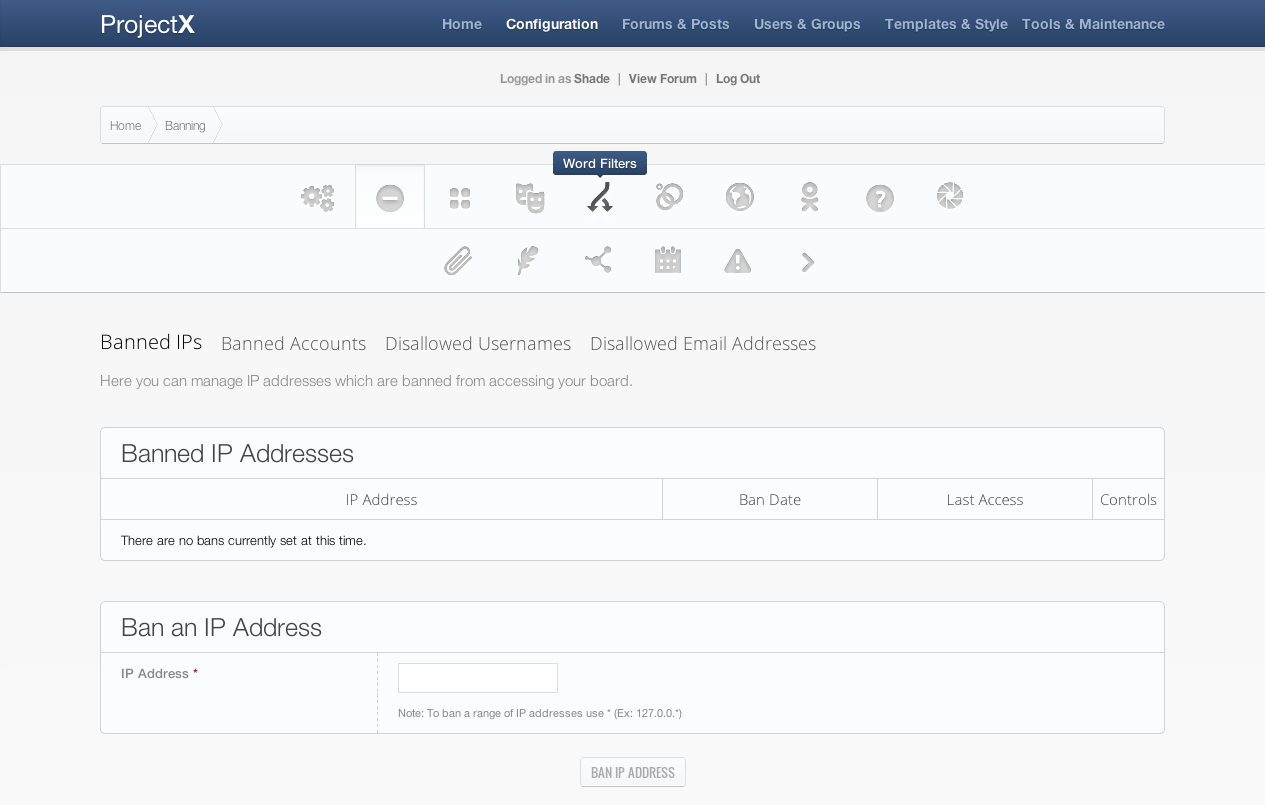Viewport: 1265px width, 805px height.
Task: Switch to Banned Accounts tab
Action: pos(293,344)
